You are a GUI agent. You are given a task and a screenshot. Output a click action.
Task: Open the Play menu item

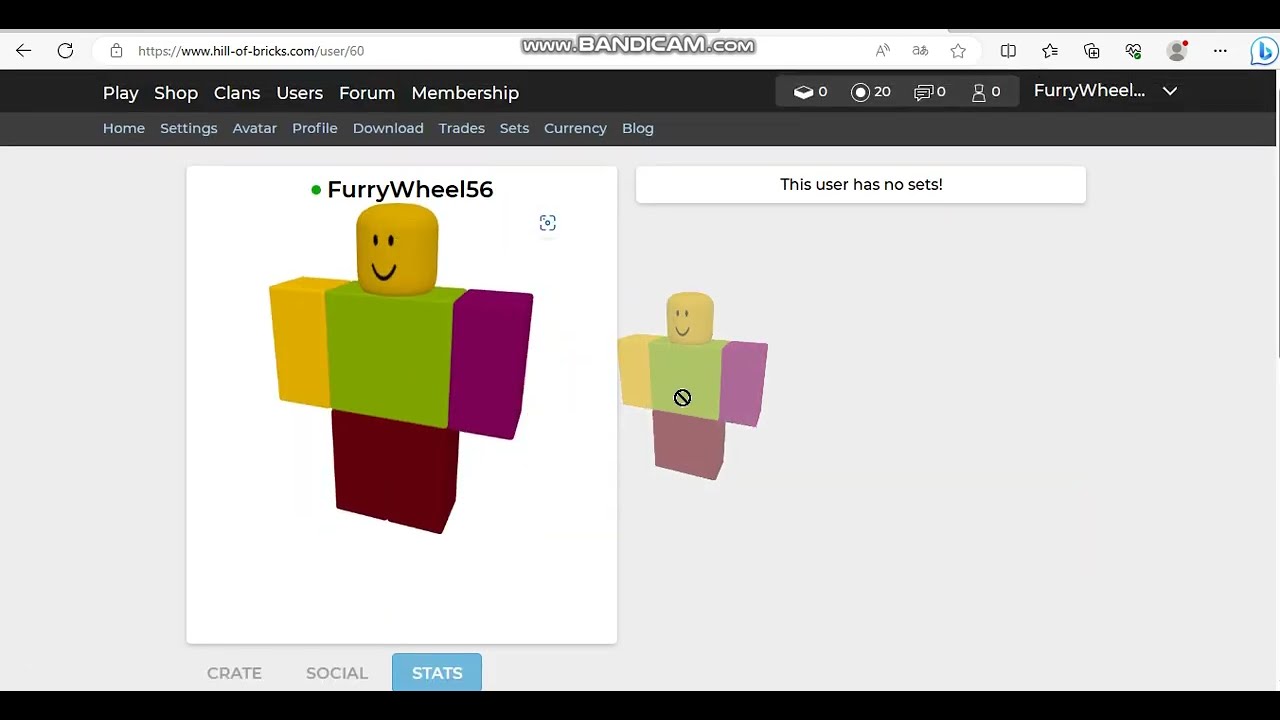(121, 93)
